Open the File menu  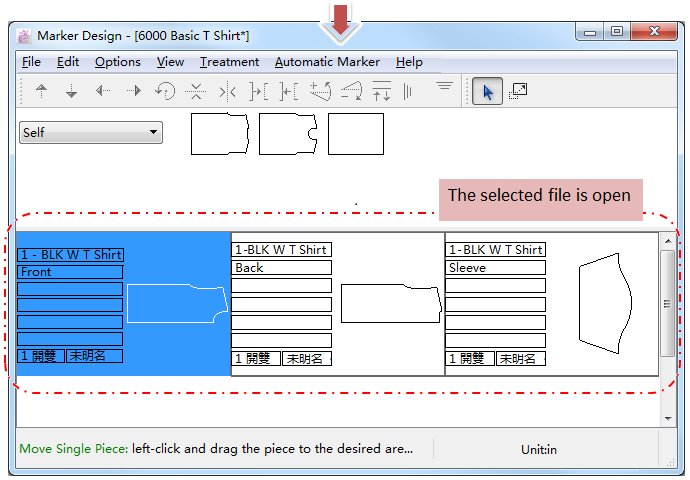click(31, 62)
